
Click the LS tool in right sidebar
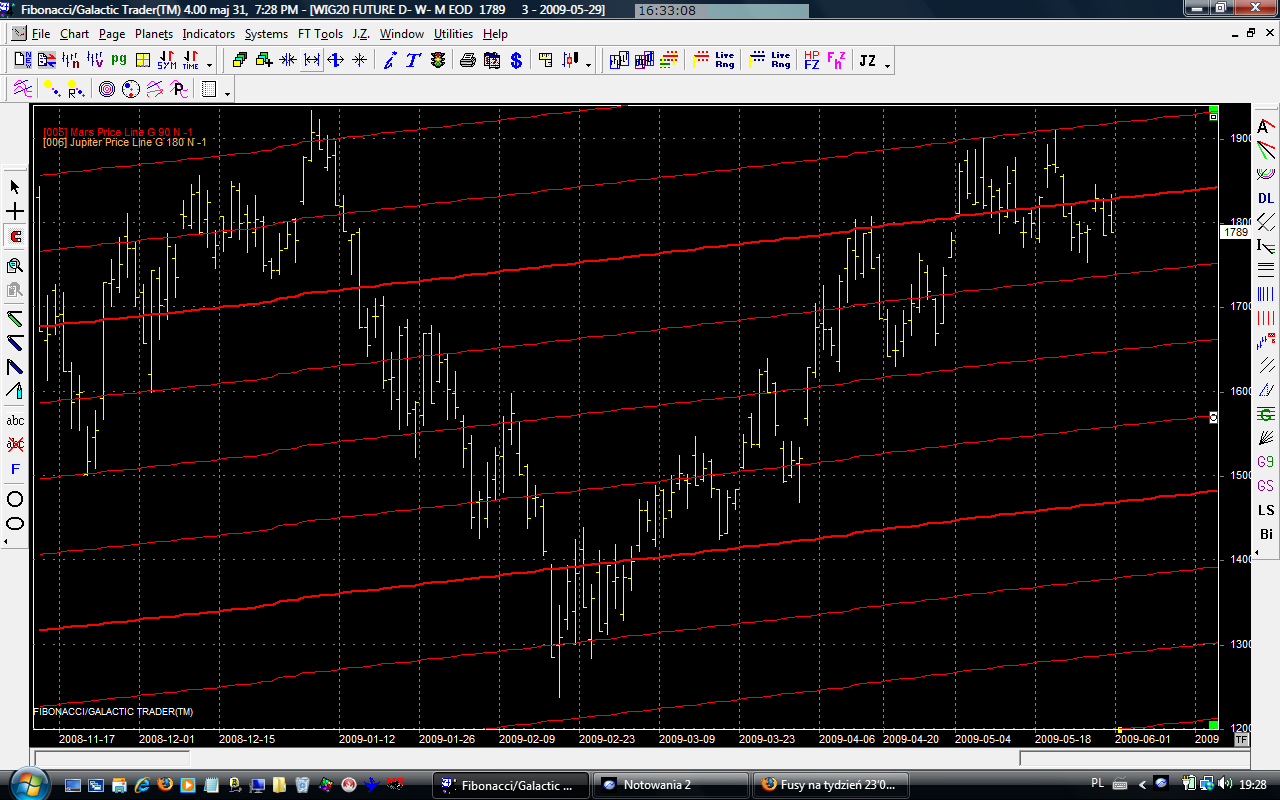coord(1266,510)
